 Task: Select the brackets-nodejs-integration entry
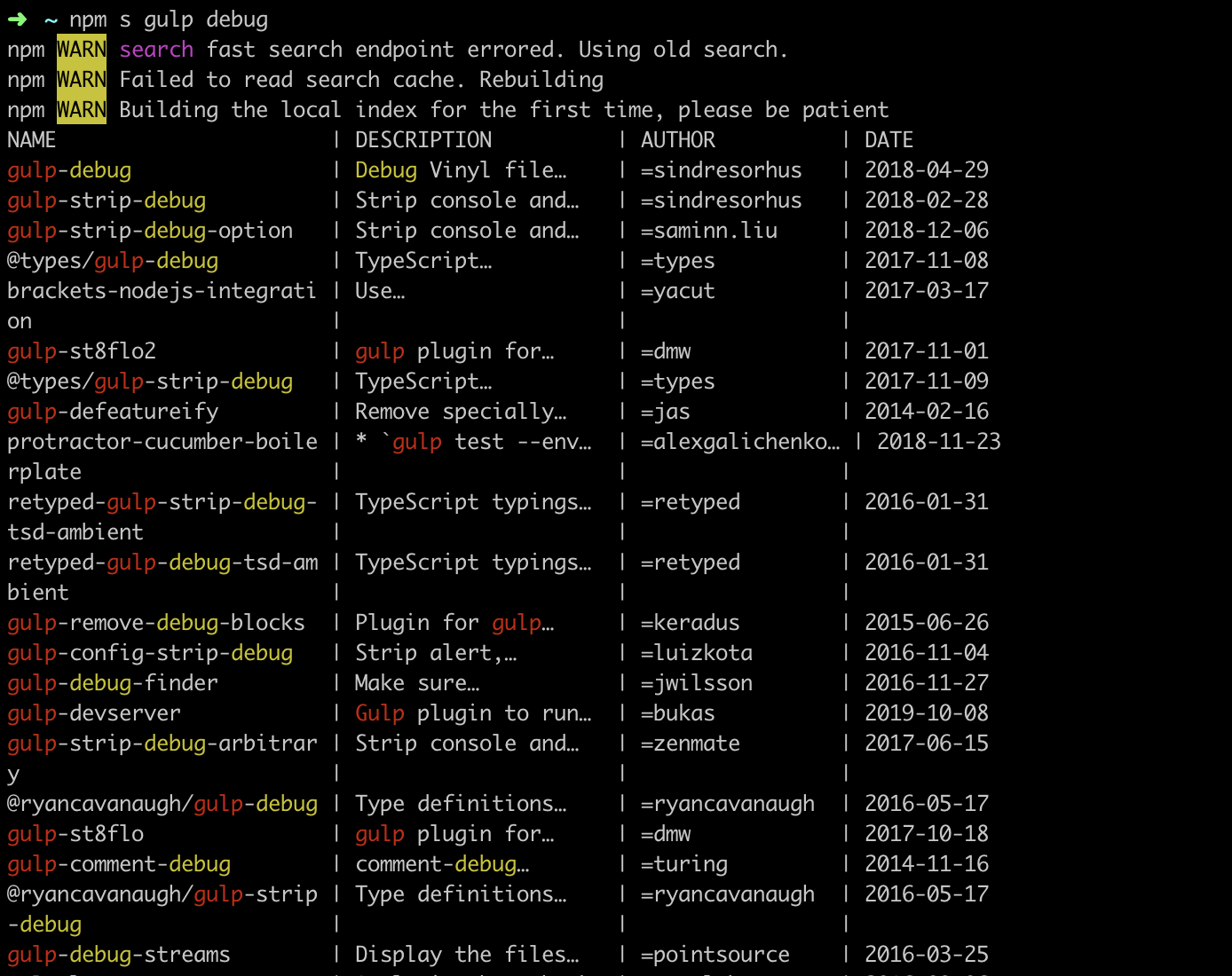point(162,290)
